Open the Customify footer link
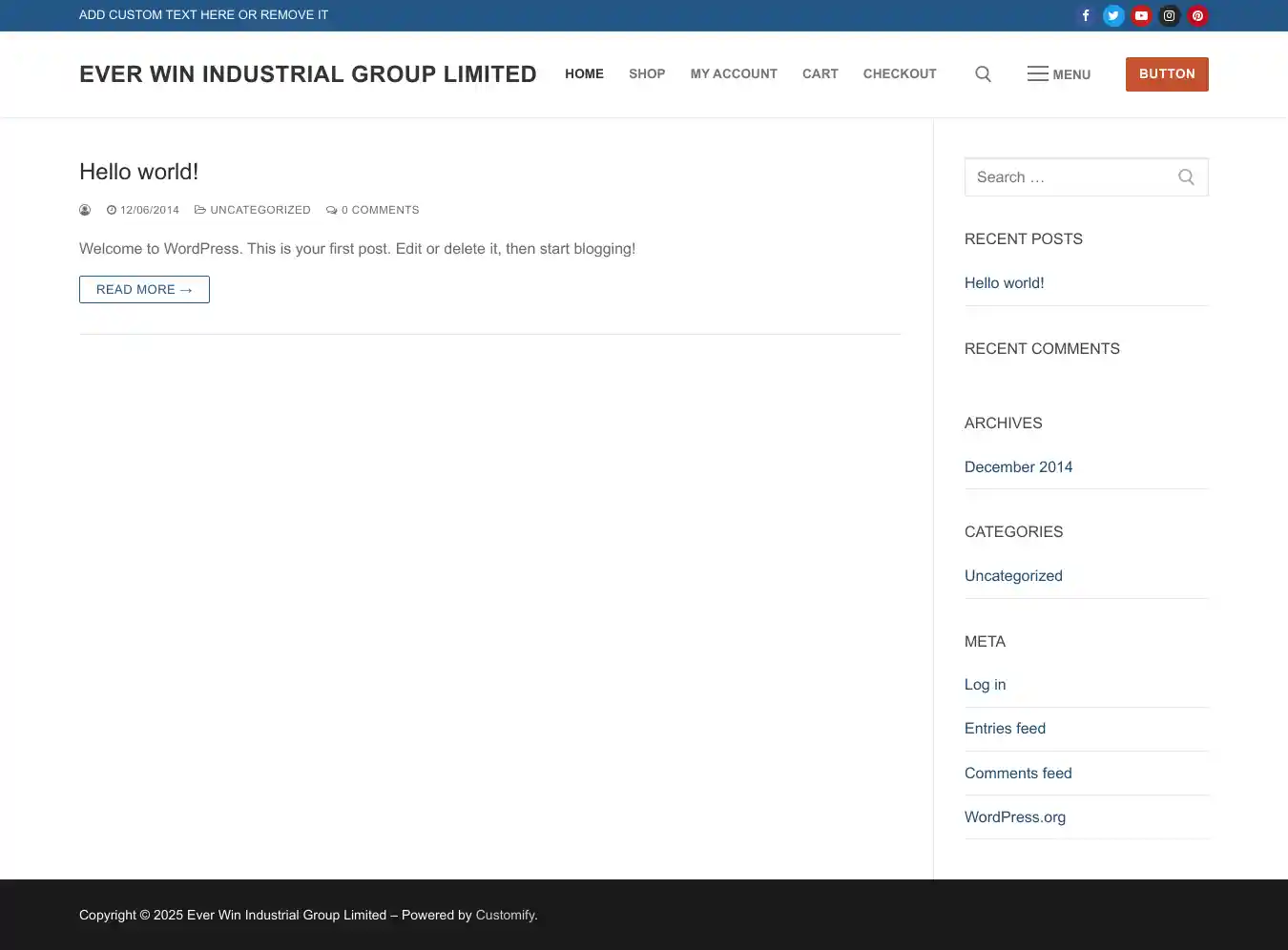This screenshot has width=1288, height=950. (505, 916)
